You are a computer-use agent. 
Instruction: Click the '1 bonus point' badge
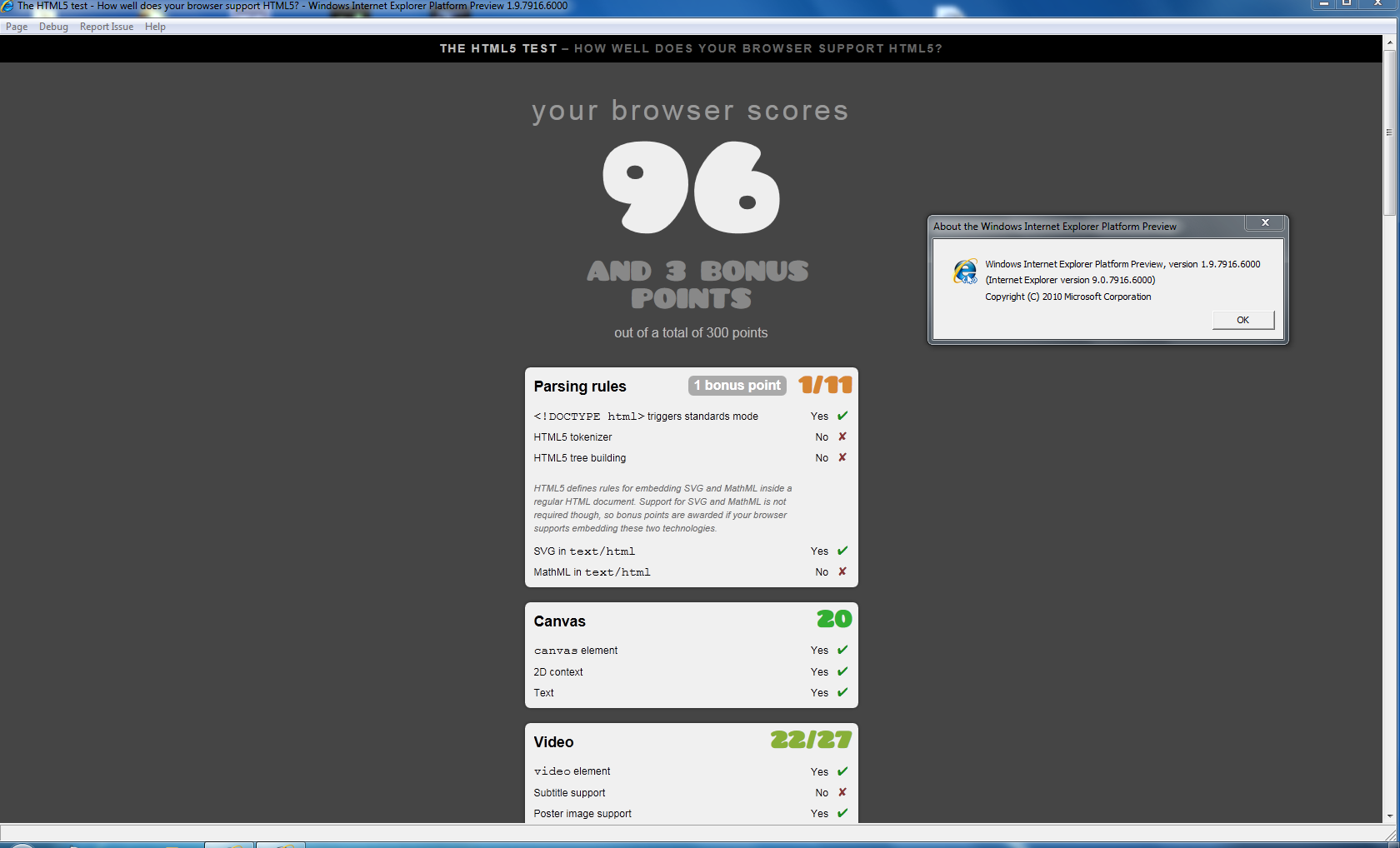[737, 386]
